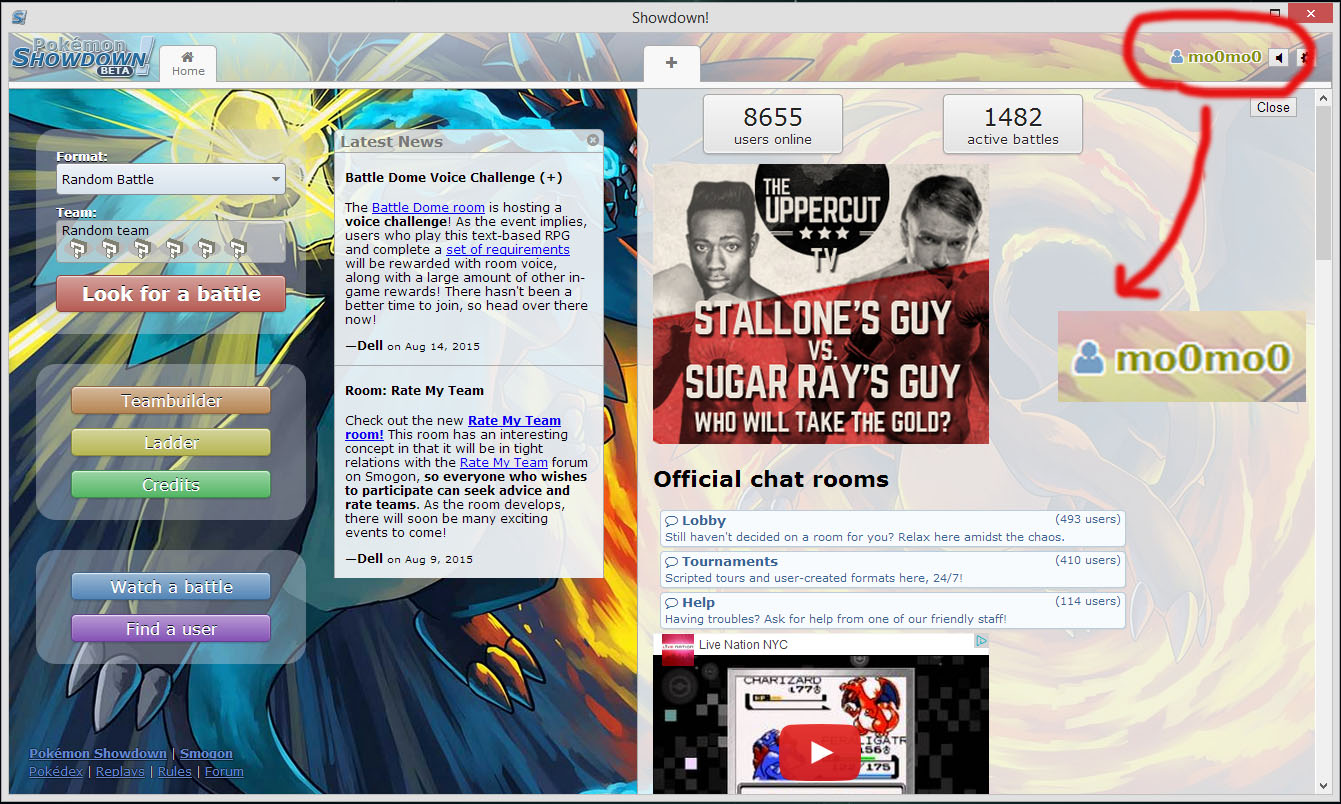The image size is (1341, 804).
Task: Join the Tournaments chat room
Action: 893,570
